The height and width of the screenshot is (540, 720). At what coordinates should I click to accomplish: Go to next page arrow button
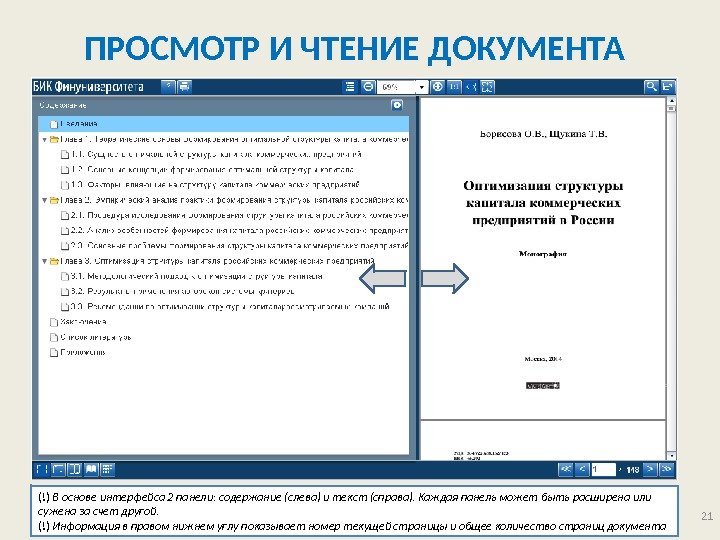point(650,469)
